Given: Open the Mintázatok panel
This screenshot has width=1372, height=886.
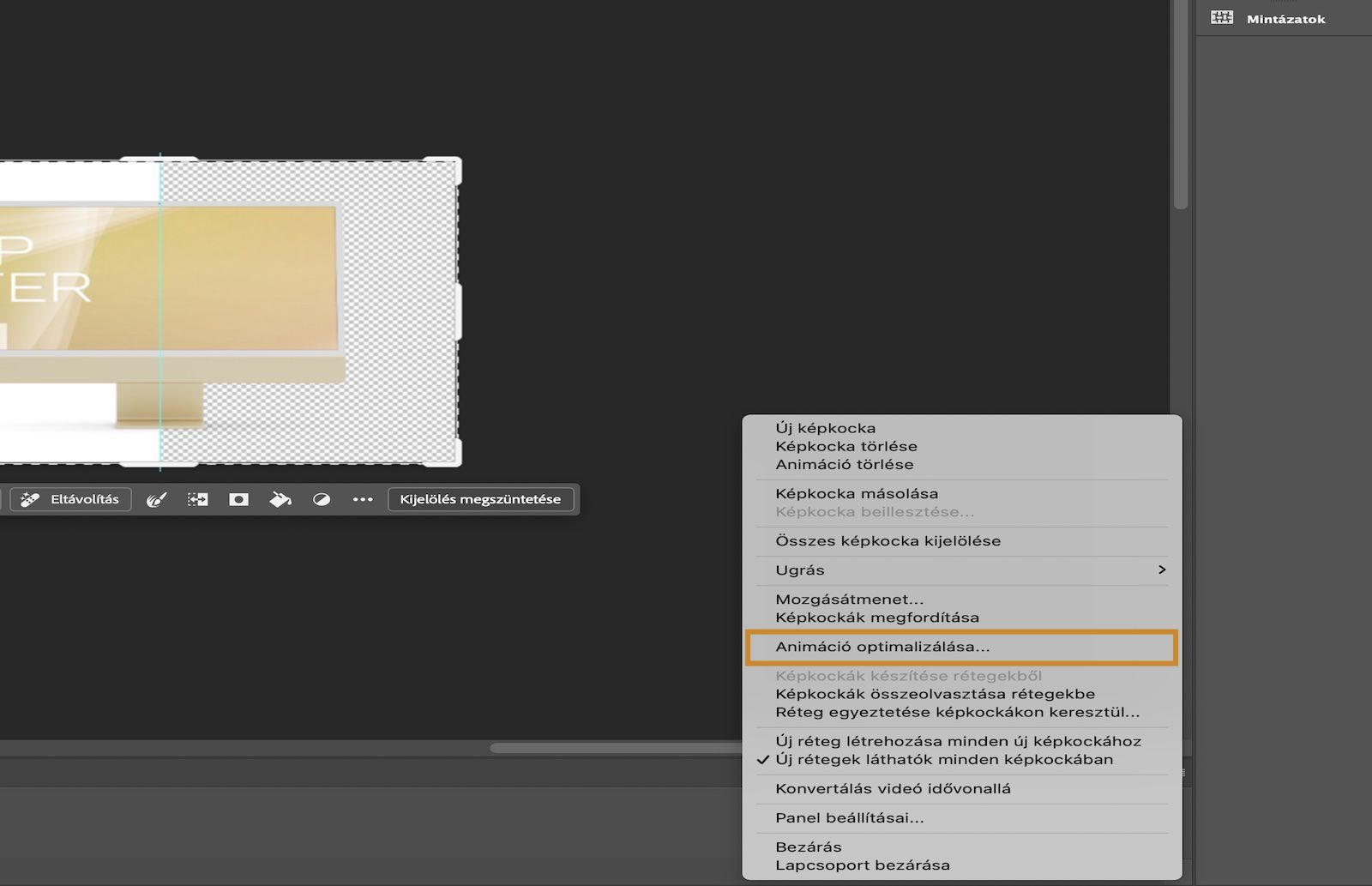Looking at the screenshot, I should (1269, 18).
